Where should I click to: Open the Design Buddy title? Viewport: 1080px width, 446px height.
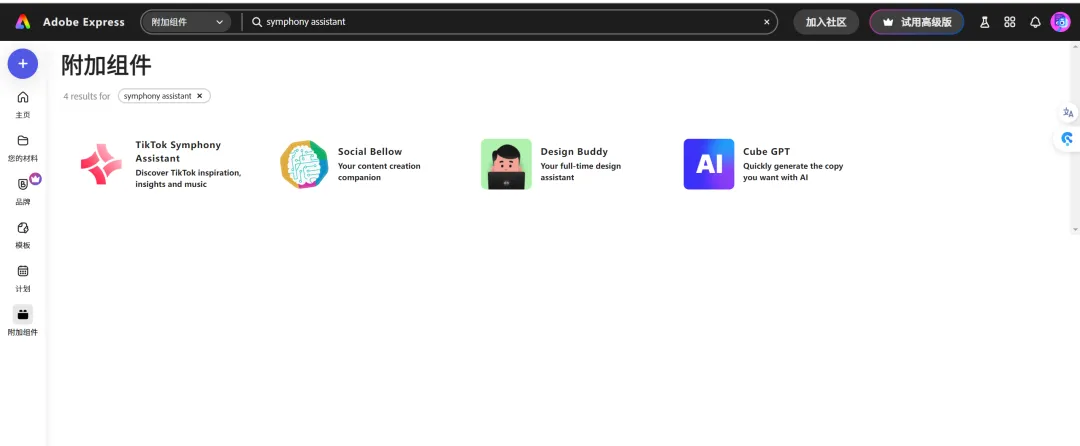click(x=574, y=151)
